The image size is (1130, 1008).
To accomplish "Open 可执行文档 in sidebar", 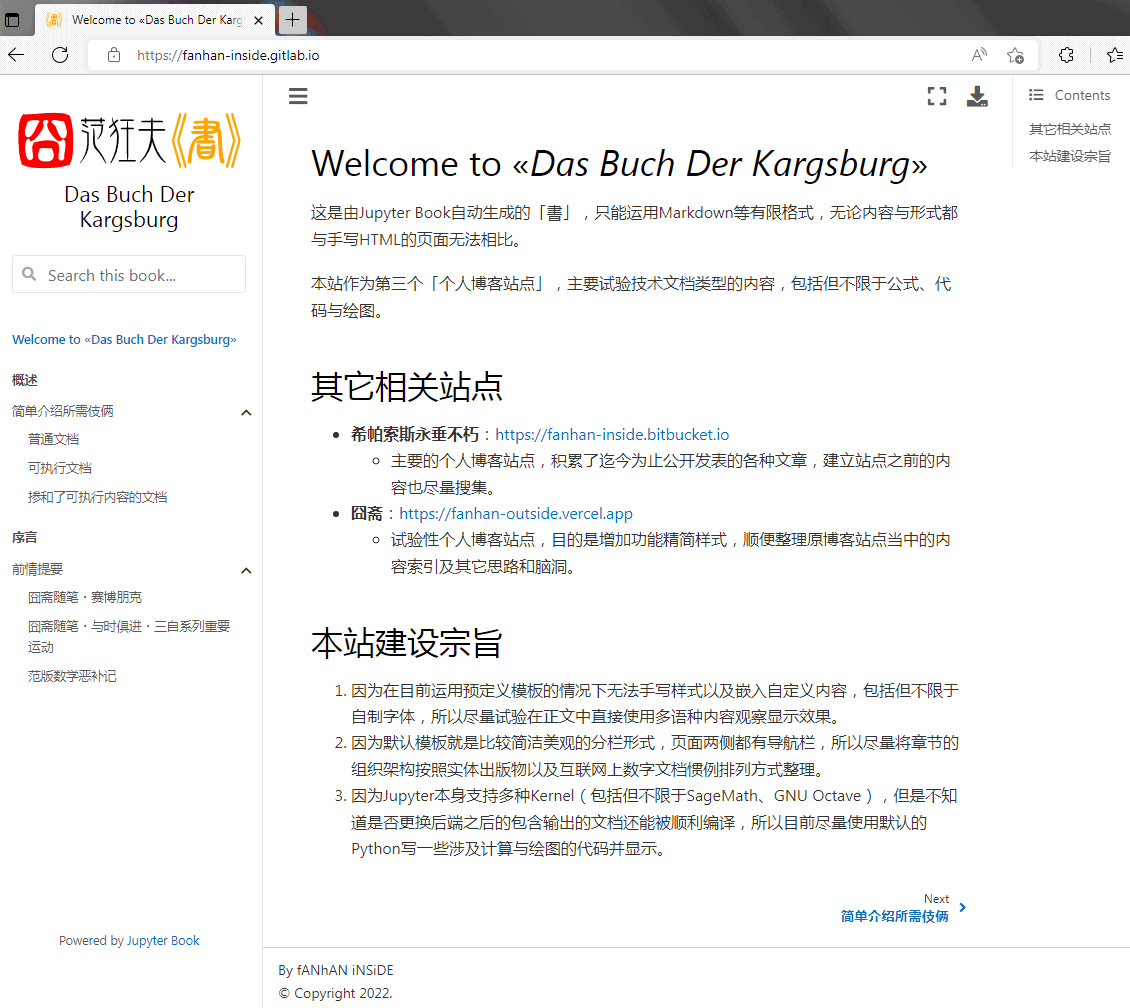I will pos(60,468).
